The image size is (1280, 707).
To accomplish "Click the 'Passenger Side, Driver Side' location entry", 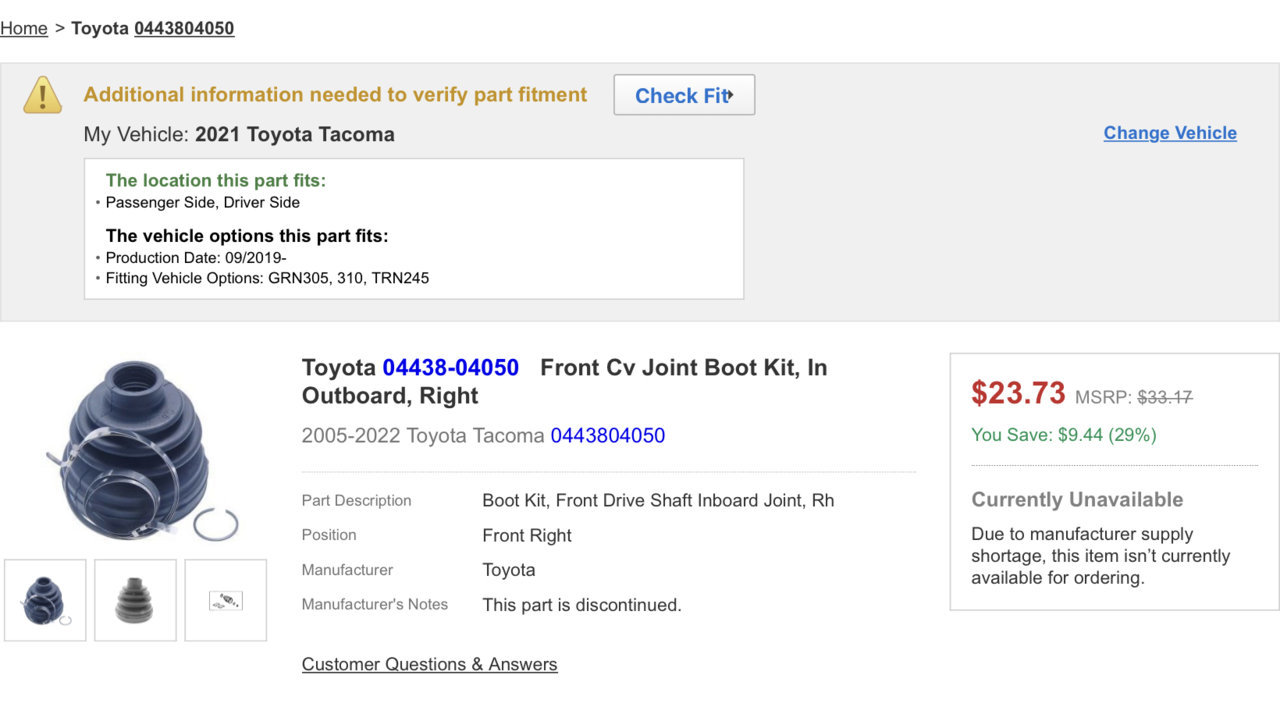I will pyautogui.click(x=202, y=202).
